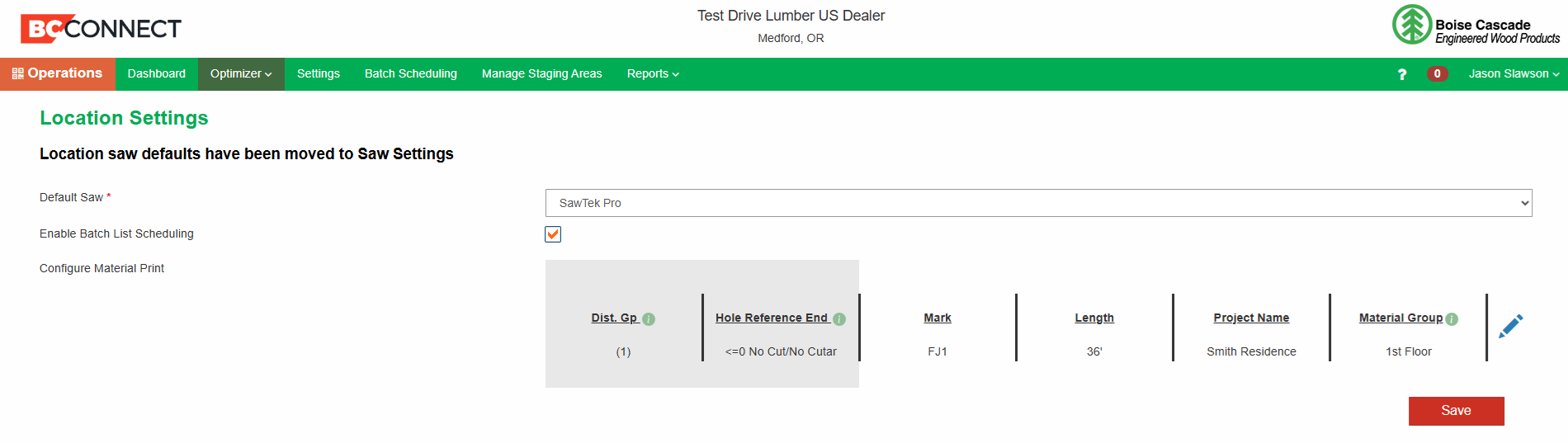Click the Dist. Gp info icon
This screenshot has width=1568, height=443.
649,319
